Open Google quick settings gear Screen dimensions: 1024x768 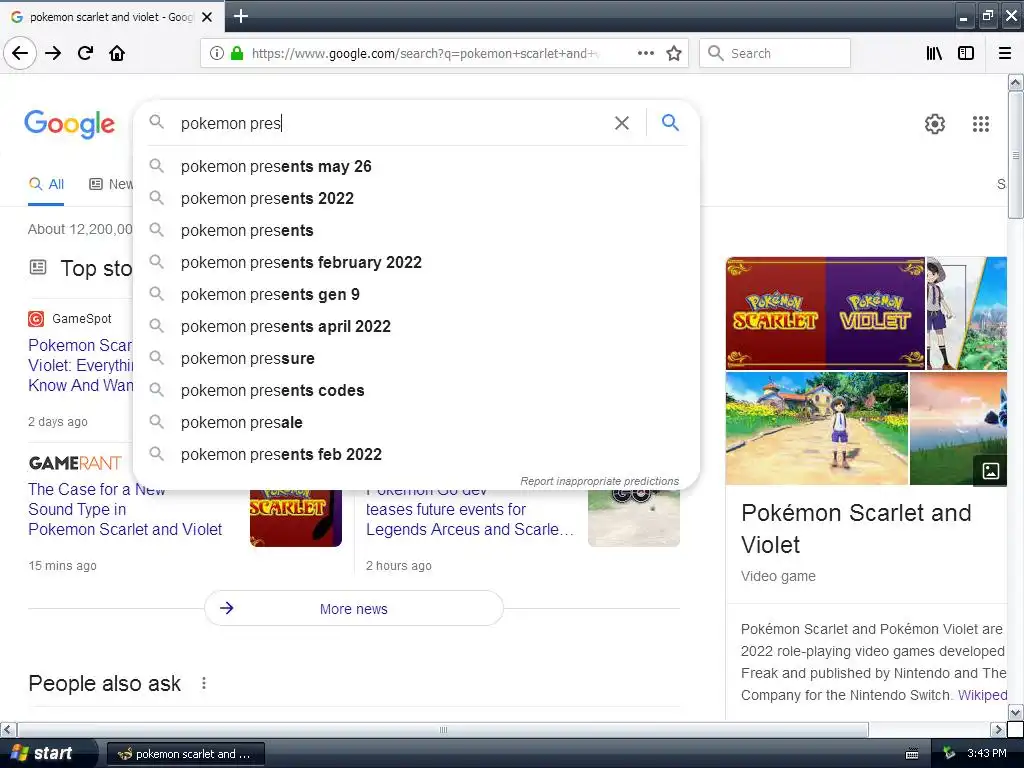(x=935, y=123)
